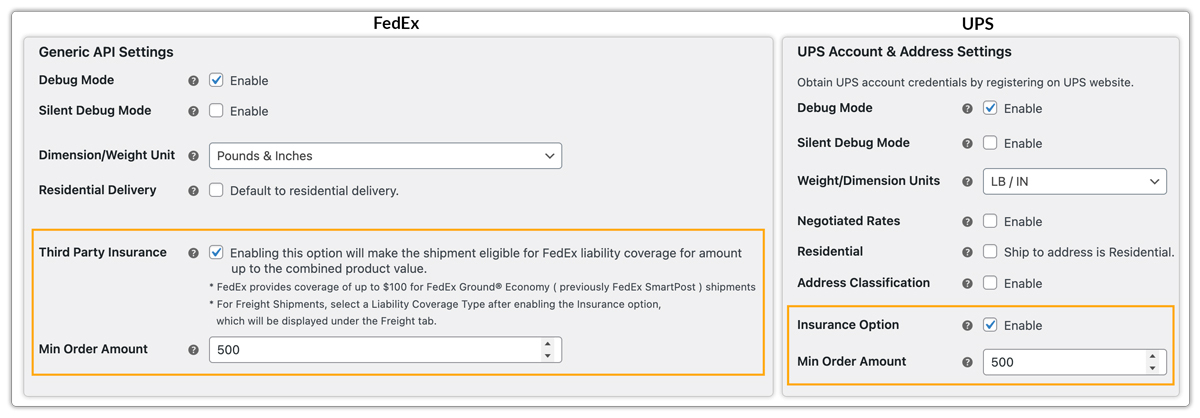Screen dimensions: 1200x418
Task: Click the FedEx Ground Economy coverage note
Action: 482,287
